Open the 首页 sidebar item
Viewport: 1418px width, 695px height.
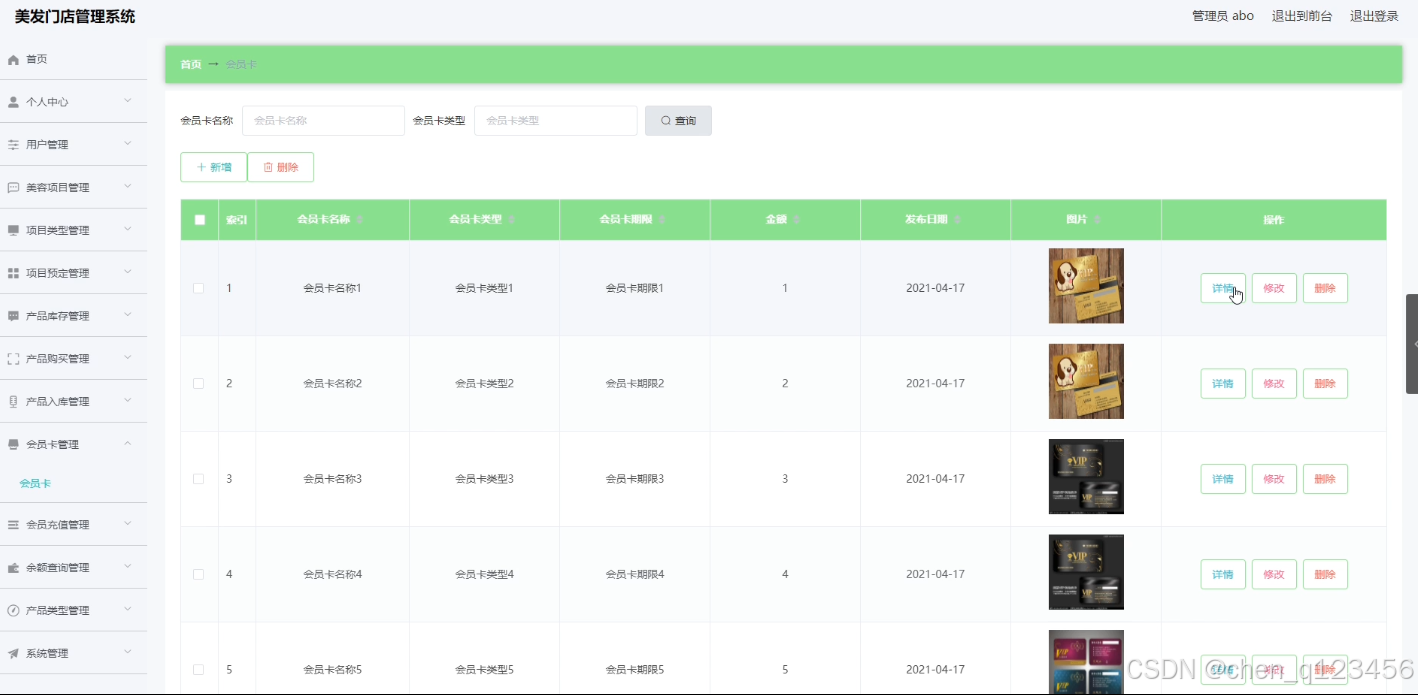pos(73,59)
